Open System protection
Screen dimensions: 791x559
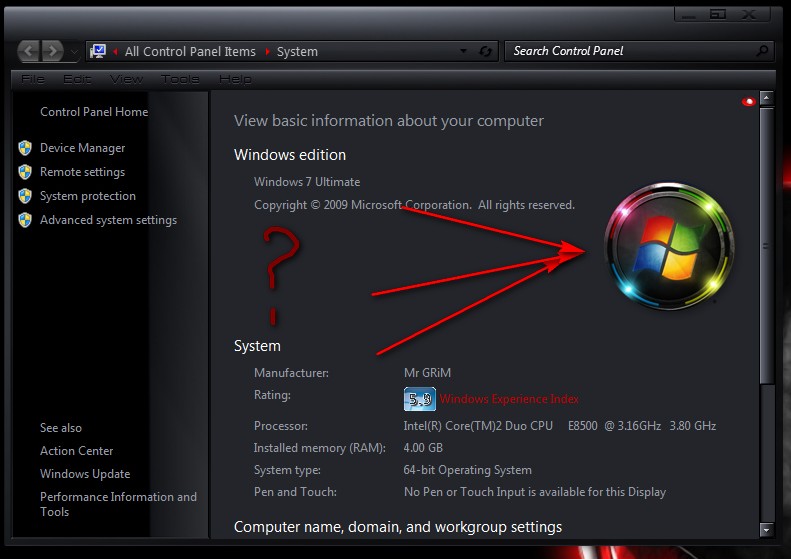coord(88,196)
